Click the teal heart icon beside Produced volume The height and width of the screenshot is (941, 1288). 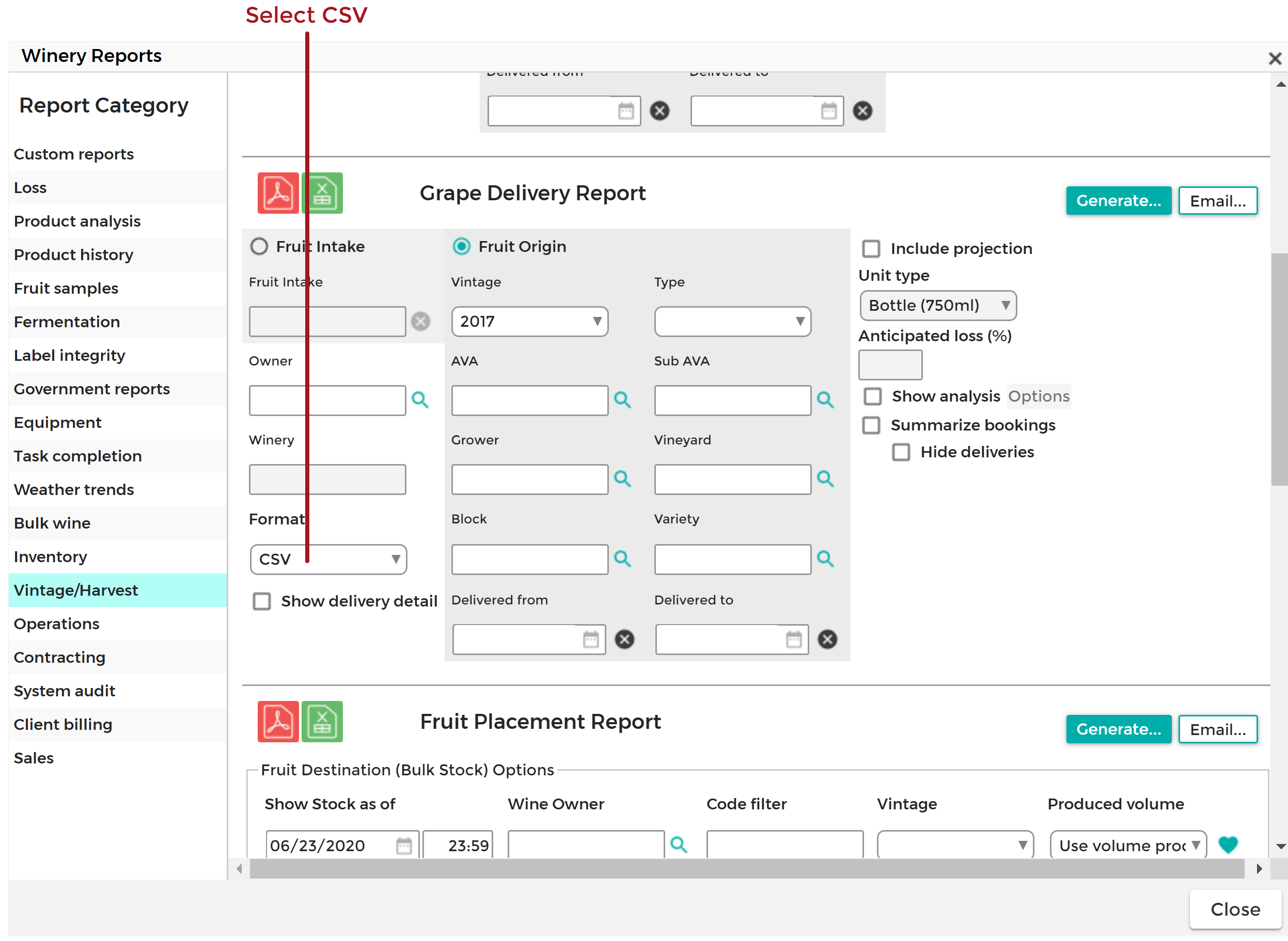click(x=1228, y=845)
